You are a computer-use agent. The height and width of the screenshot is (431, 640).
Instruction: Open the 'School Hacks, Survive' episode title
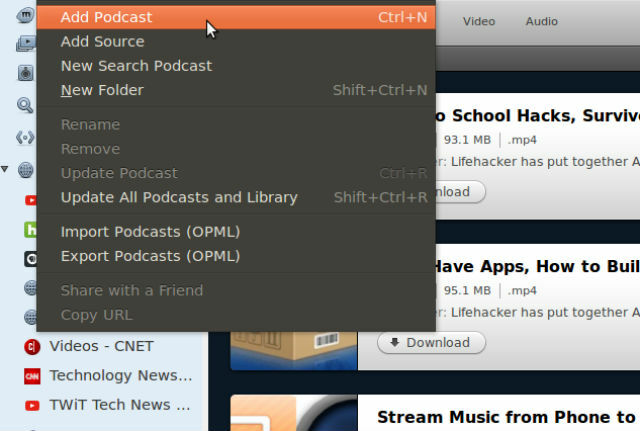(x=538, y=116)
